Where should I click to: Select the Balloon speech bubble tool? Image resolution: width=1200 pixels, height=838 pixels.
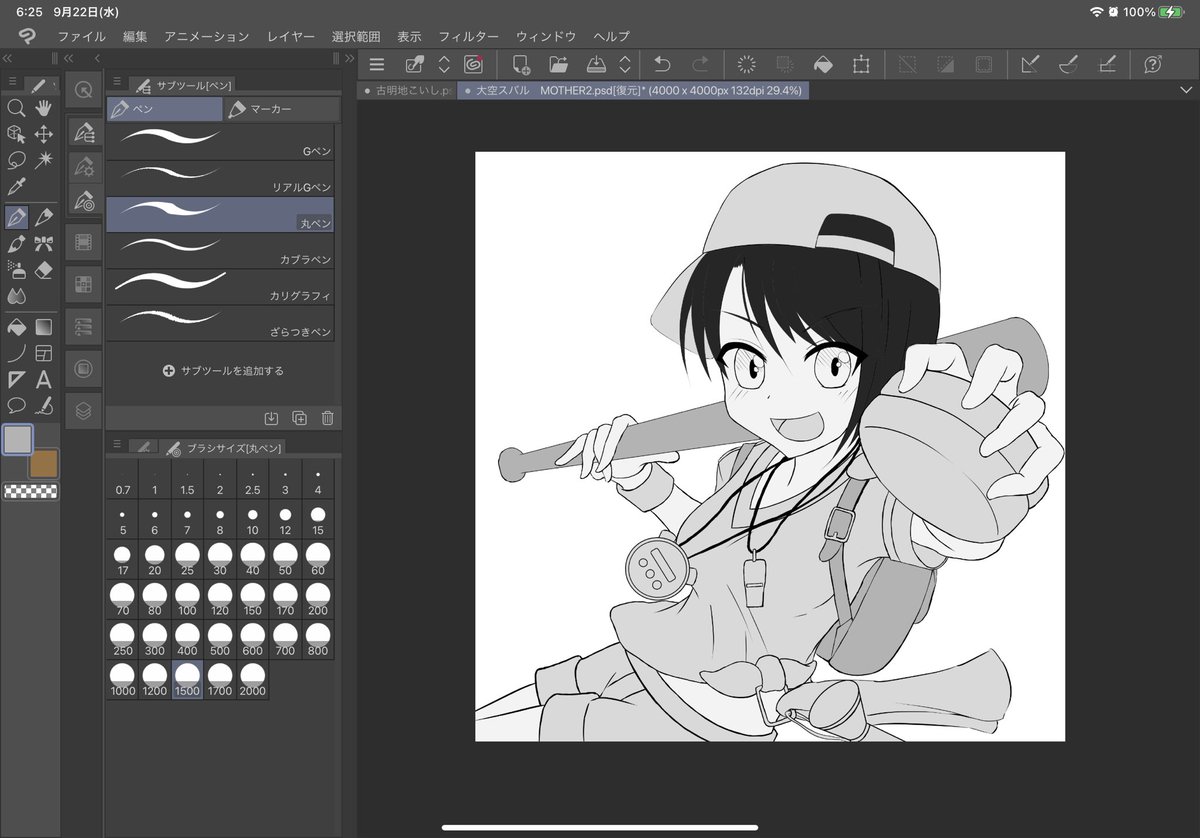tap(16, 405)
